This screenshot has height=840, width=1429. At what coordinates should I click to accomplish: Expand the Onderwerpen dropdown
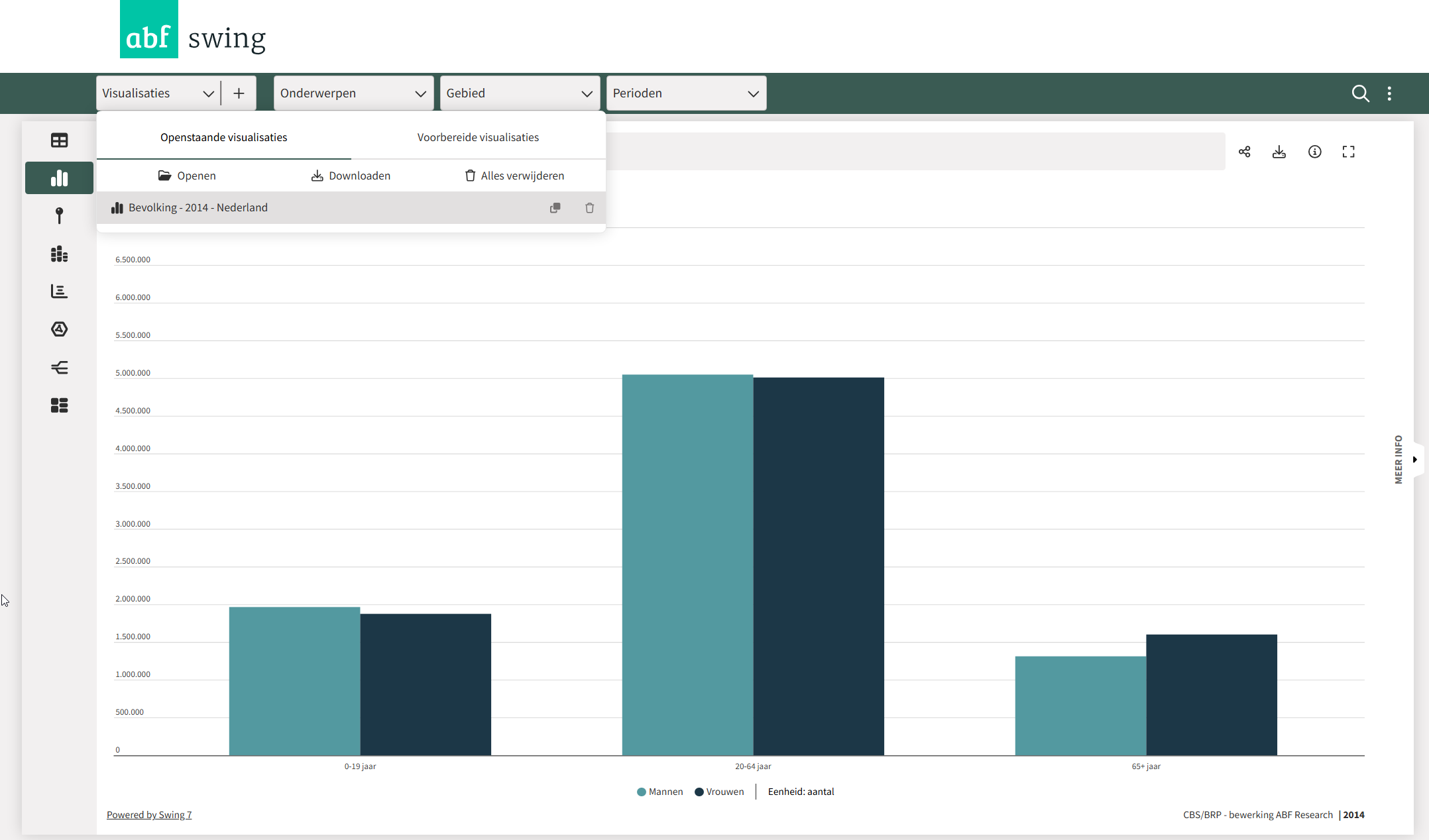coord(353,93)
